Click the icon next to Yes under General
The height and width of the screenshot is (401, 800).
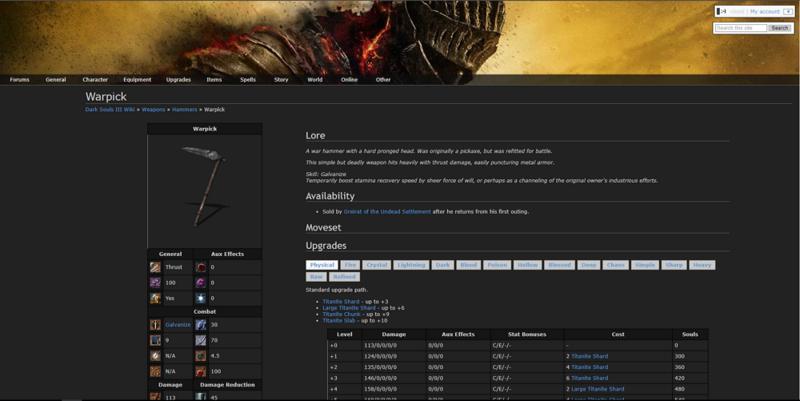tap(155, 298)
